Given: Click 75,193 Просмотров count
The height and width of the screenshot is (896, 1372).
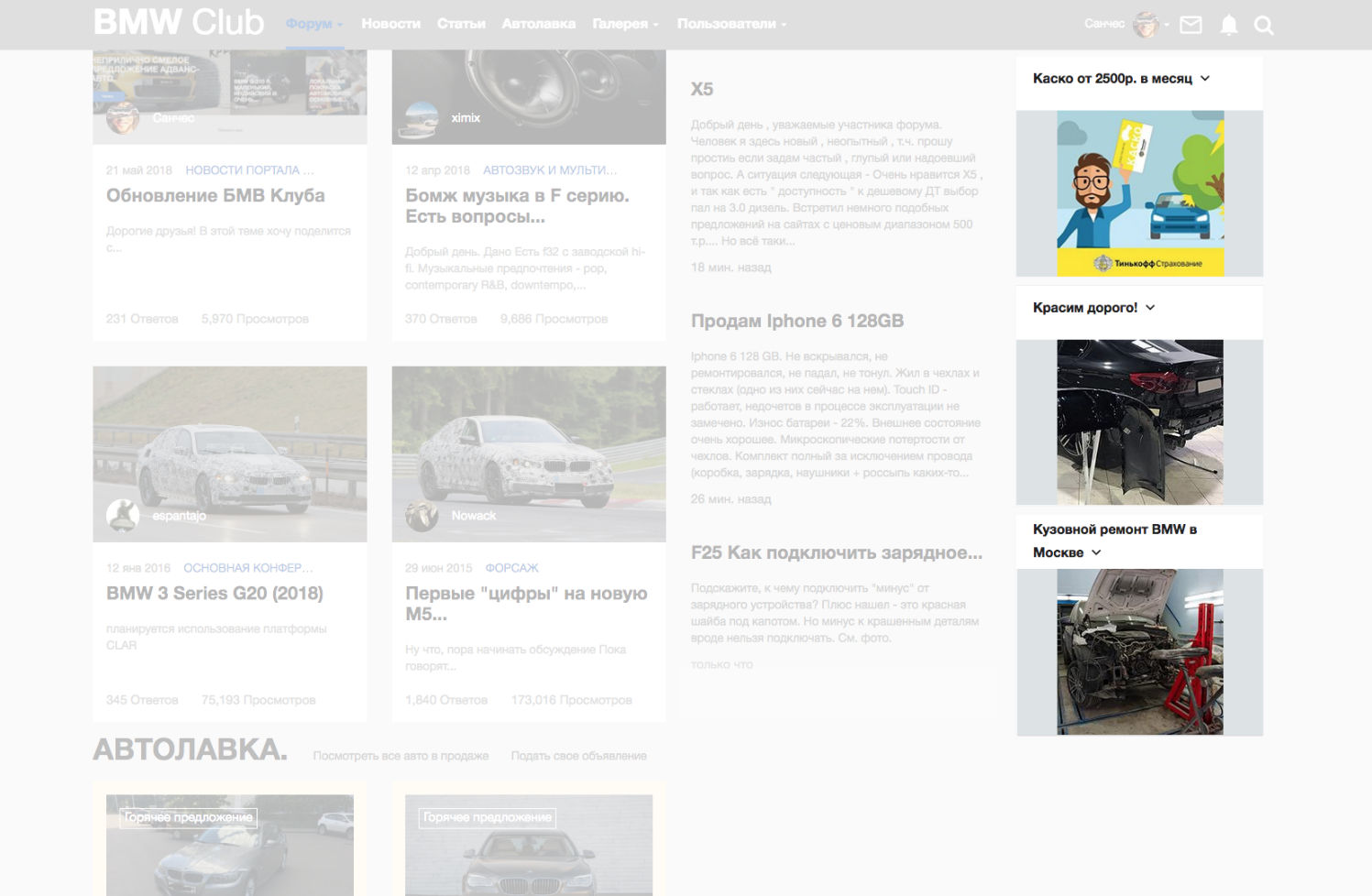Looking at the screenshot, I should [x=258, y=700].
